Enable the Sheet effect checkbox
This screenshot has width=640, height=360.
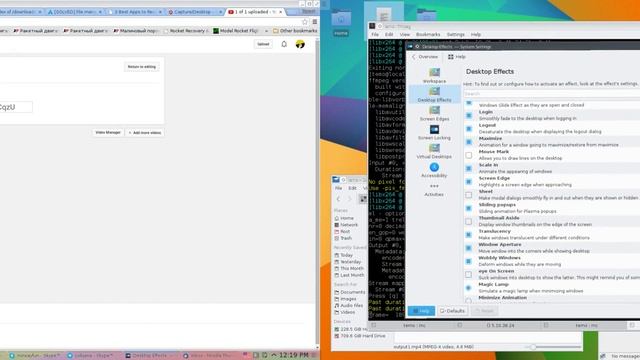(x=469, y=195)
